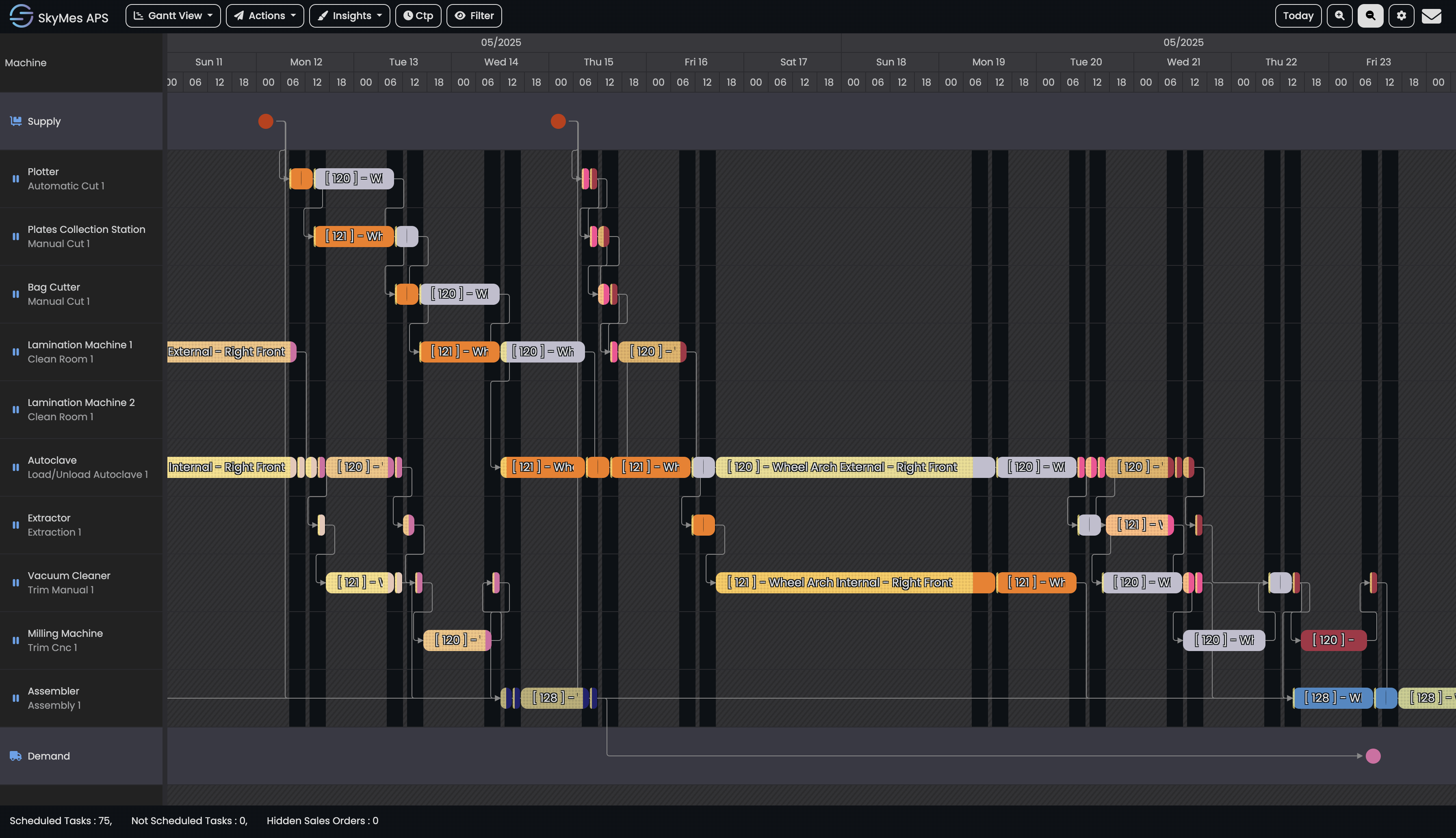Click the zoom in magnifier button
Viewport: 1456px width, 838px height.
click(1339, 15)
